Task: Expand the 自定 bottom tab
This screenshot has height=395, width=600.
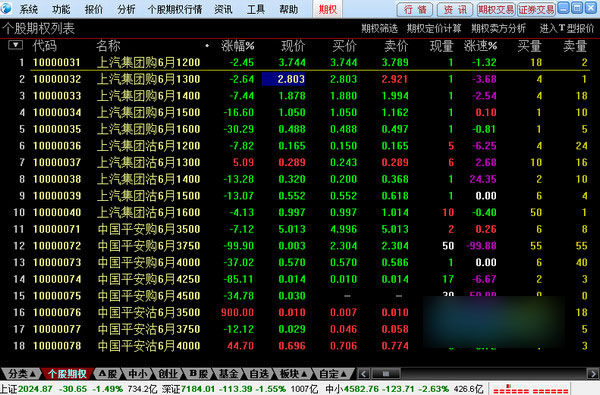Action: [333, 374]
